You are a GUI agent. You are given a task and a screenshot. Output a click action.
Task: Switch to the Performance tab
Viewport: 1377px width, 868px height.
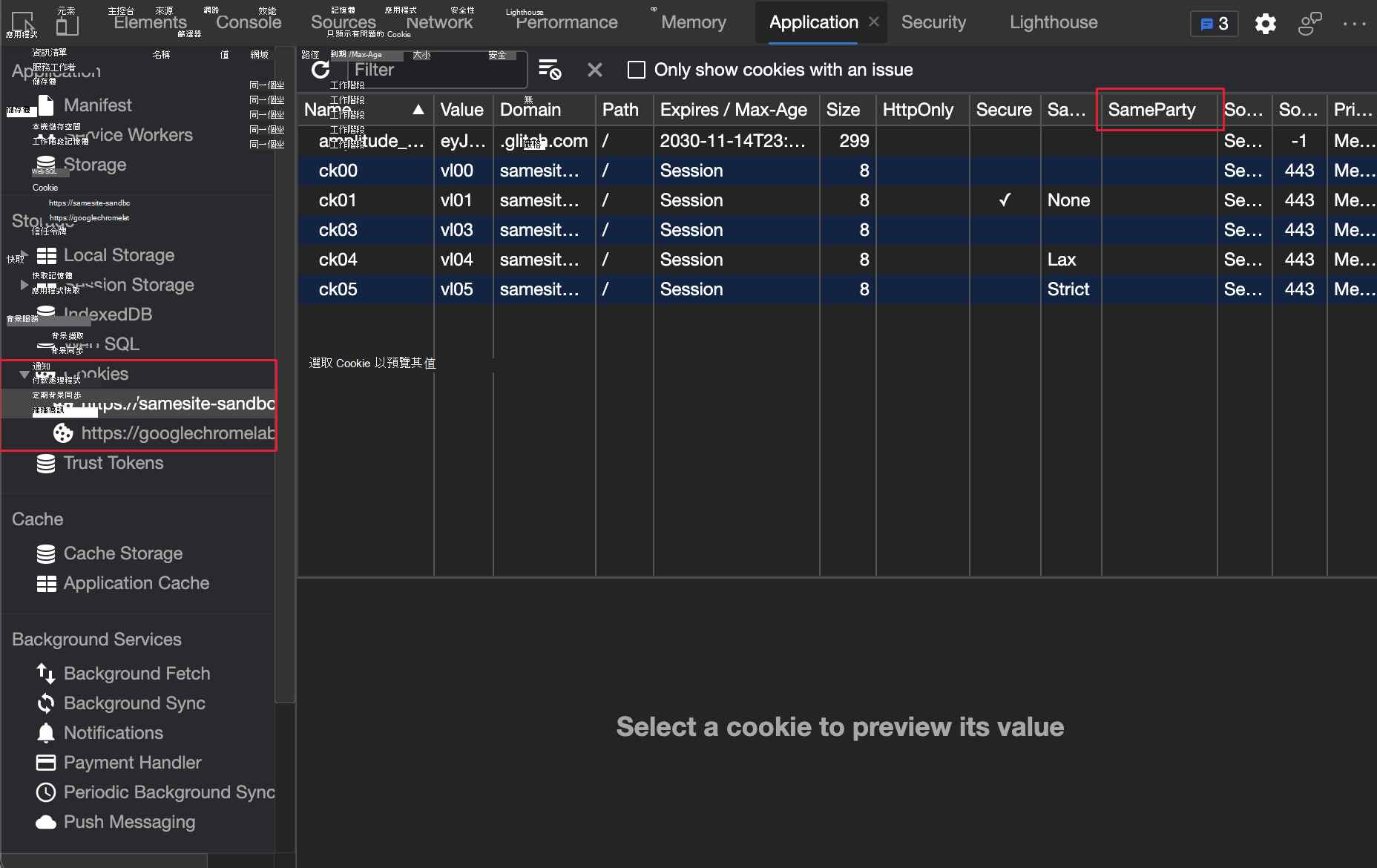(x=567, y=22)
